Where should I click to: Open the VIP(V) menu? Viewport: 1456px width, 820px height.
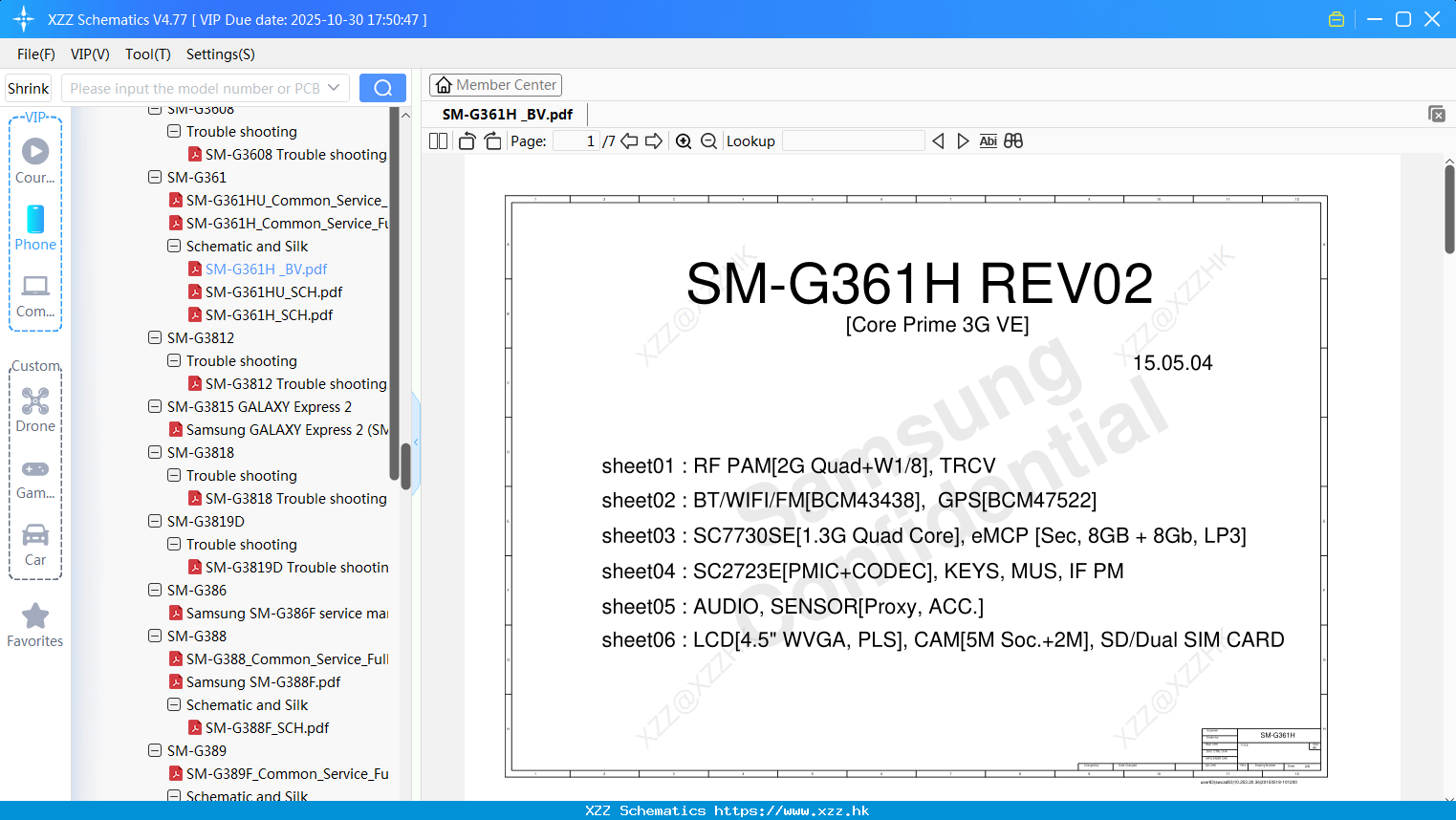(90, 54)
